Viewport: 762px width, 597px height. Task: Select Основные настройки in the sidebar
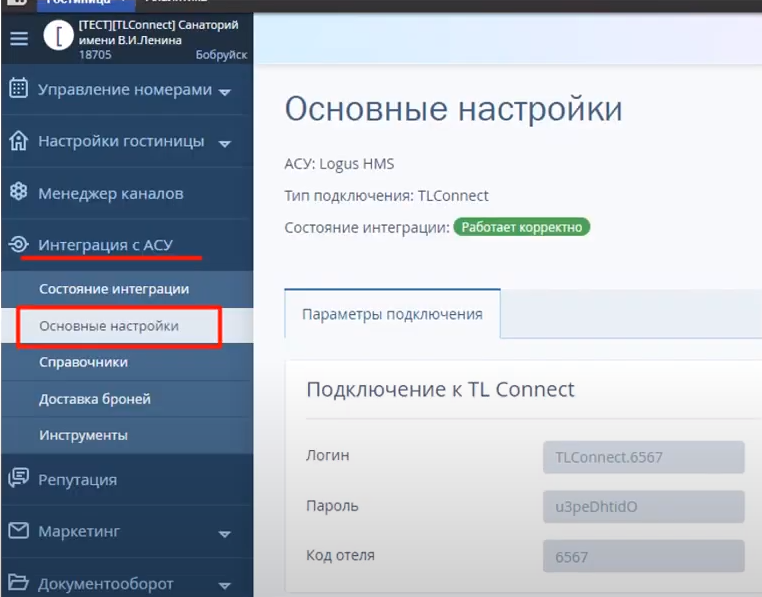(x=109, y=326)
